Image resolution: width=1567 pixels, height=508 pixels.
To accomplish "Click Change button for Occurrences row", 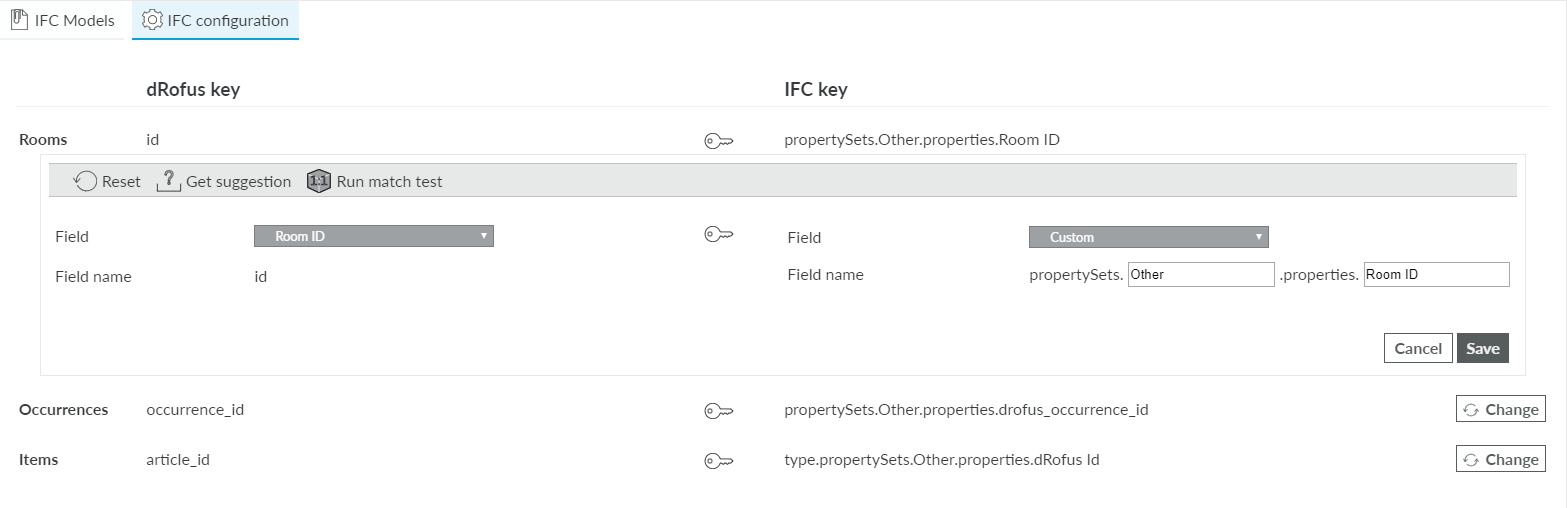I will coord(1500,409).
